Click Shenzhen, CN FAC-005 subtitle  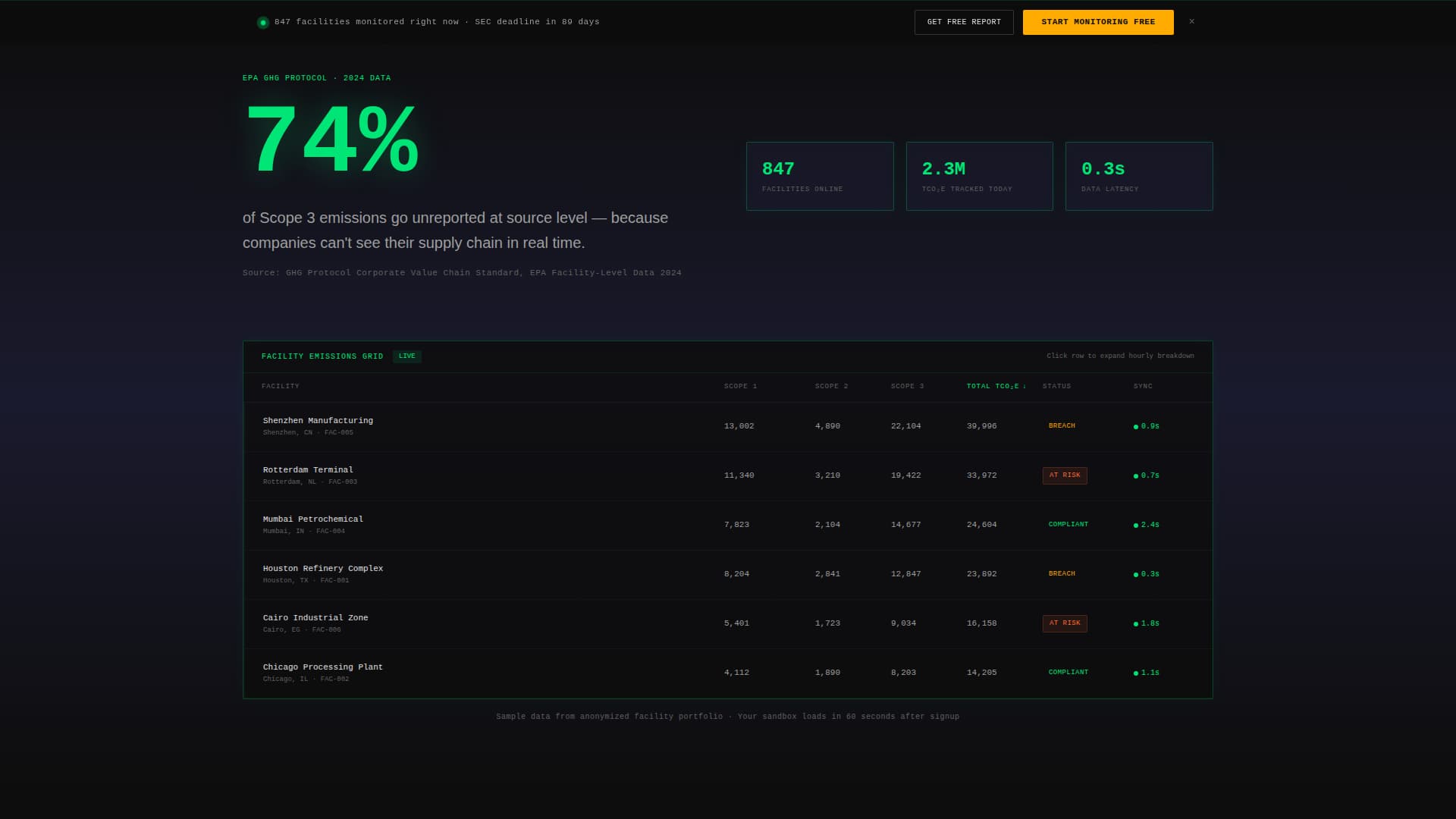coord(308,433)
